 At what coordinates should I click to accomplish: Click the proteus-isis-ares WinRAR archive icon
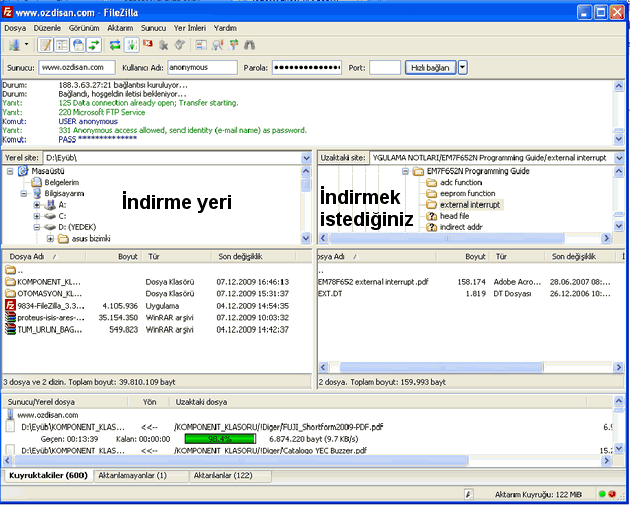[10, 318]
